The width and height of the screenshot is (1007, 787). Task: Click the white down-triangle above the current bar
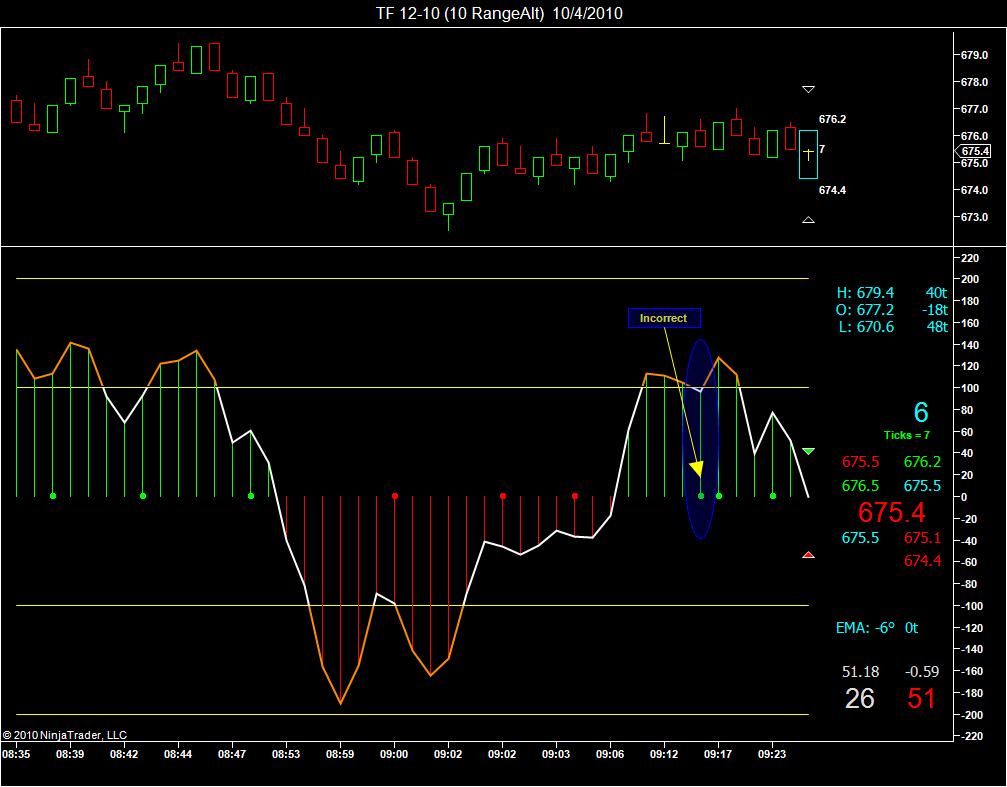pyautogui.click(x=808, y=89)
